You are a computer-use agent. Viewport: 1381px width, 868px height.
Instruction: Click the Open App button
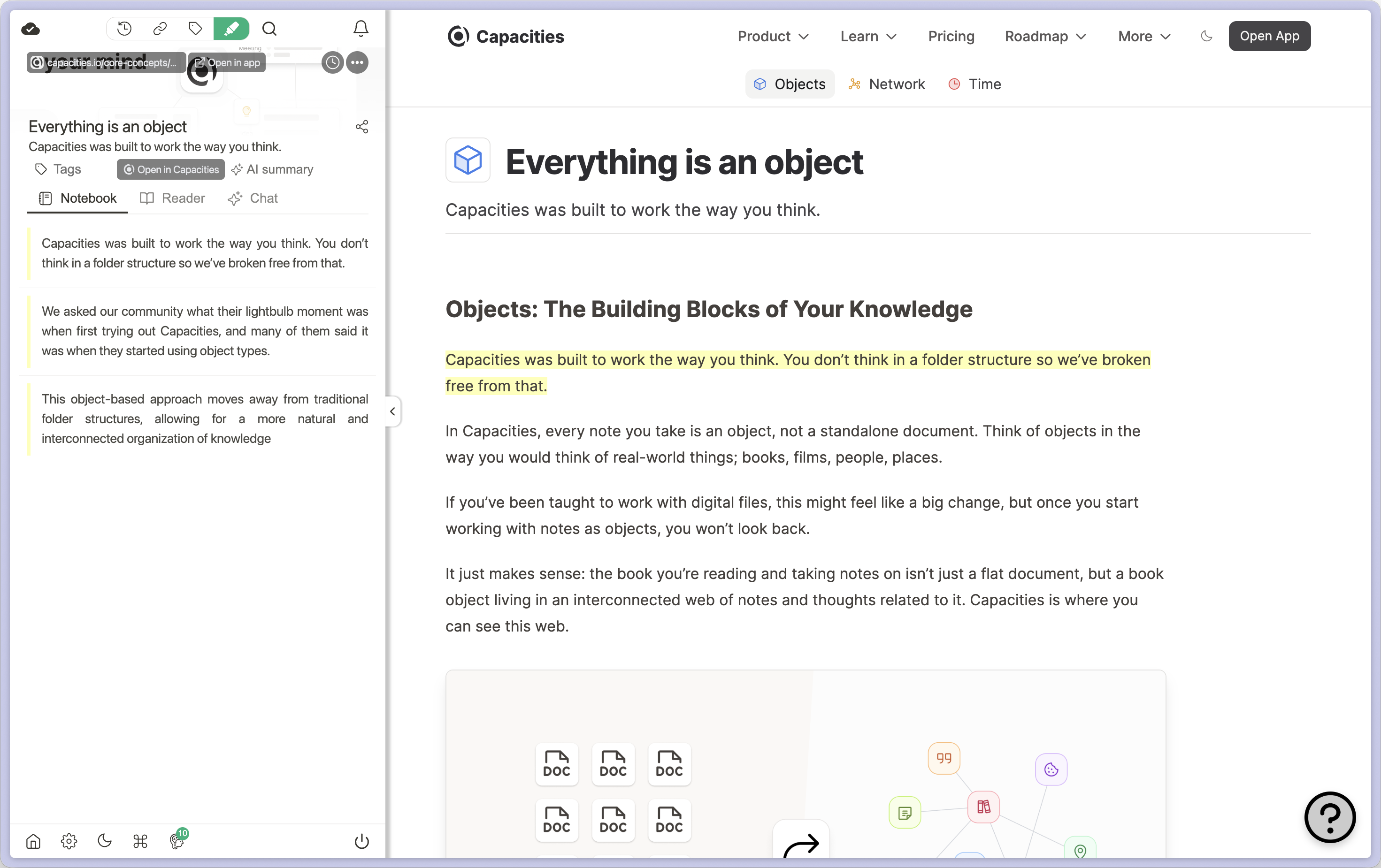click(1269, 36)
